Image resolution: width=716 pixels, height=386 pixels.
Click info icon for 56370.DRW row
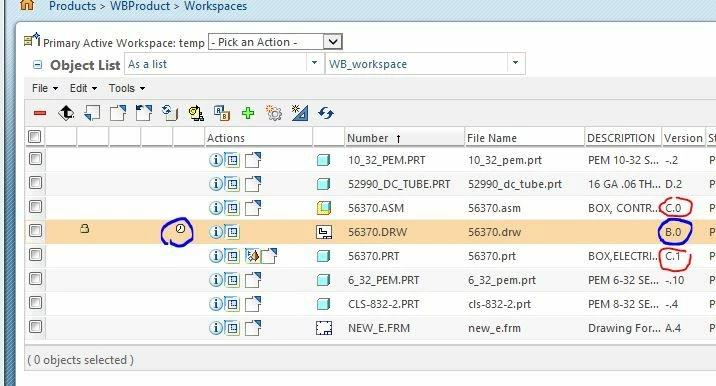point(216,232)
